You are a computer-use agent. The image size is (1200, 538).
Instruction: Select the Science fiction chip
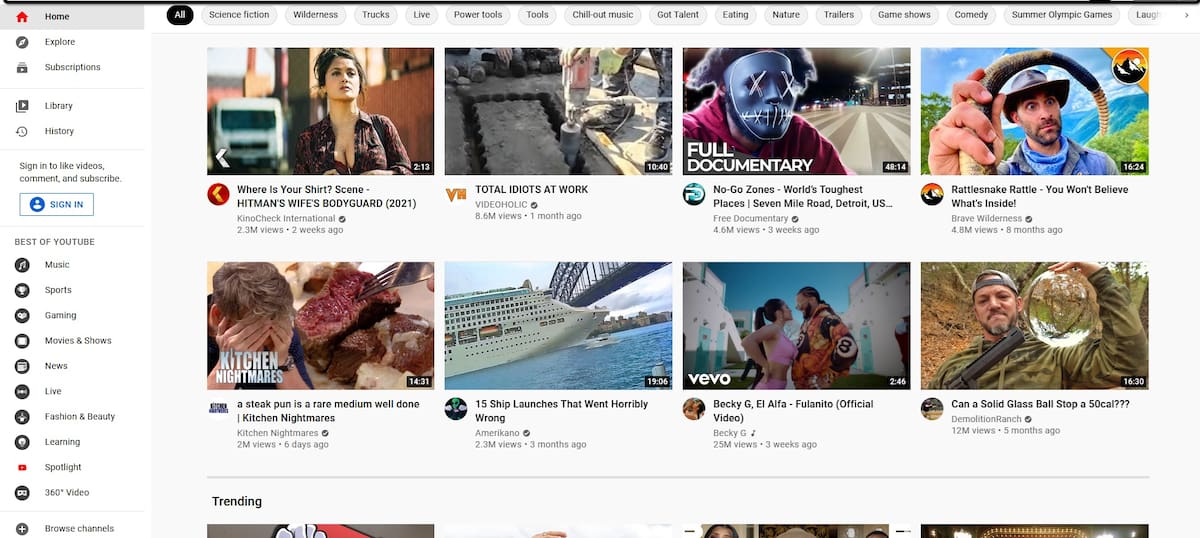pyautogui.click(x=239, y=15)
